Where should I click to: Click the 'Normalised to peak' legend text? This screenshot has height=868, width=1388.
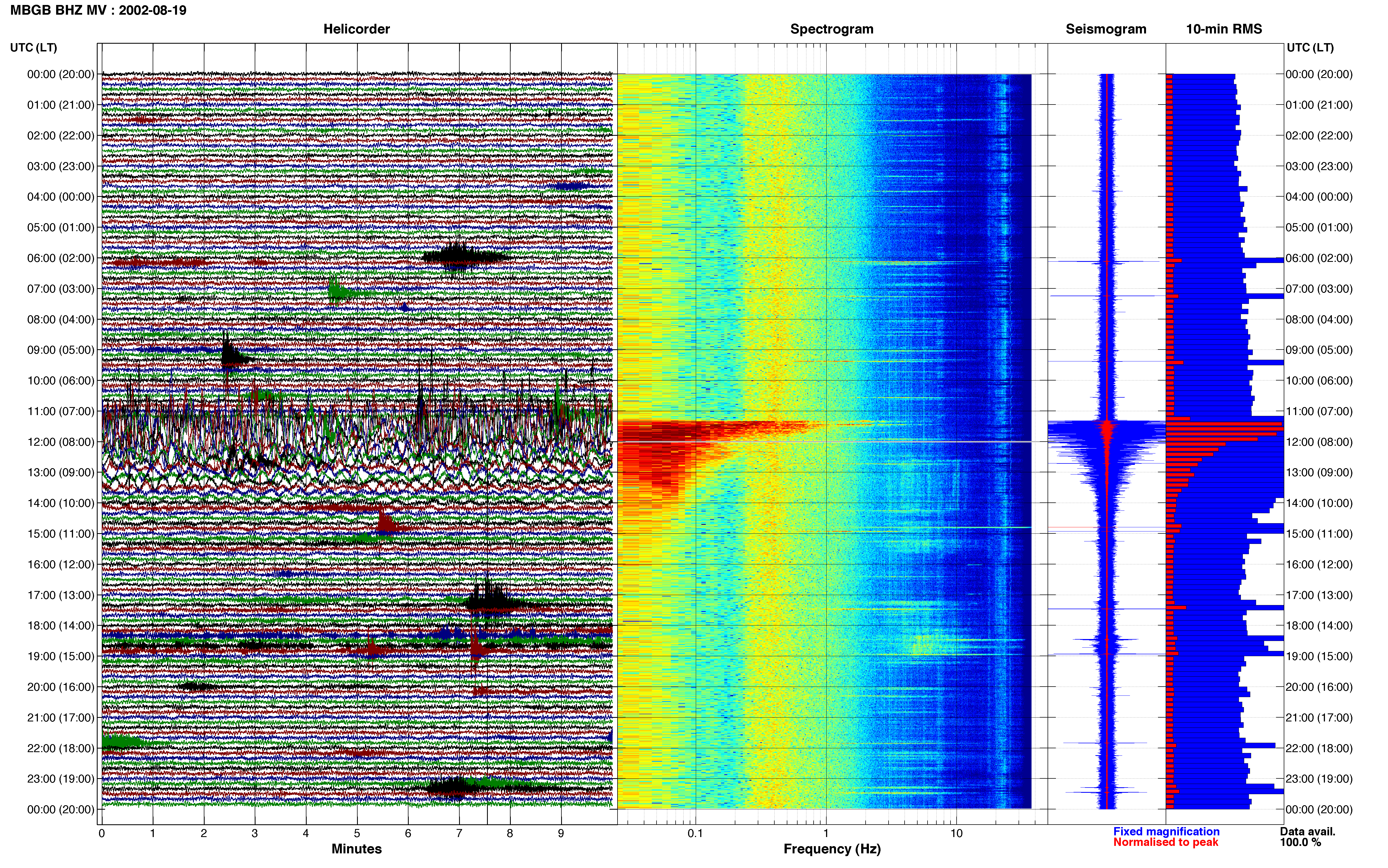pos(1165,842)
